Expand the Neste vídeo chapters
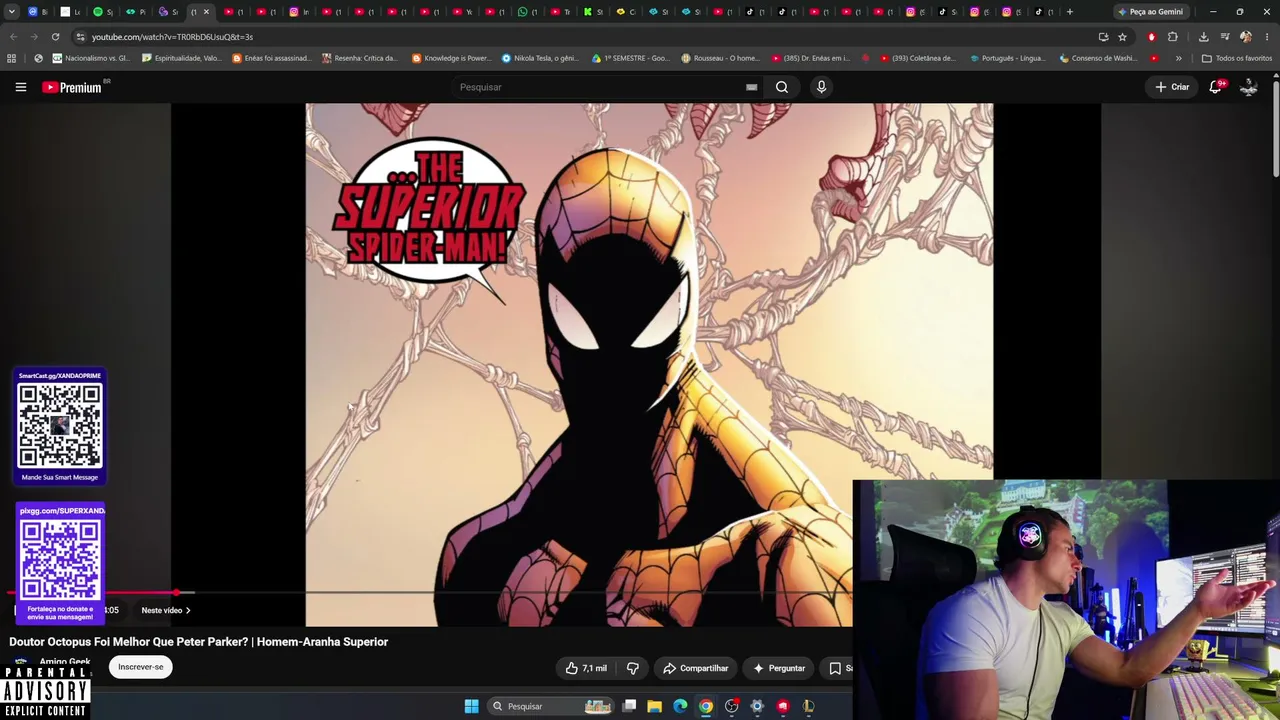1280x720 pixels. tap(166, 610)
